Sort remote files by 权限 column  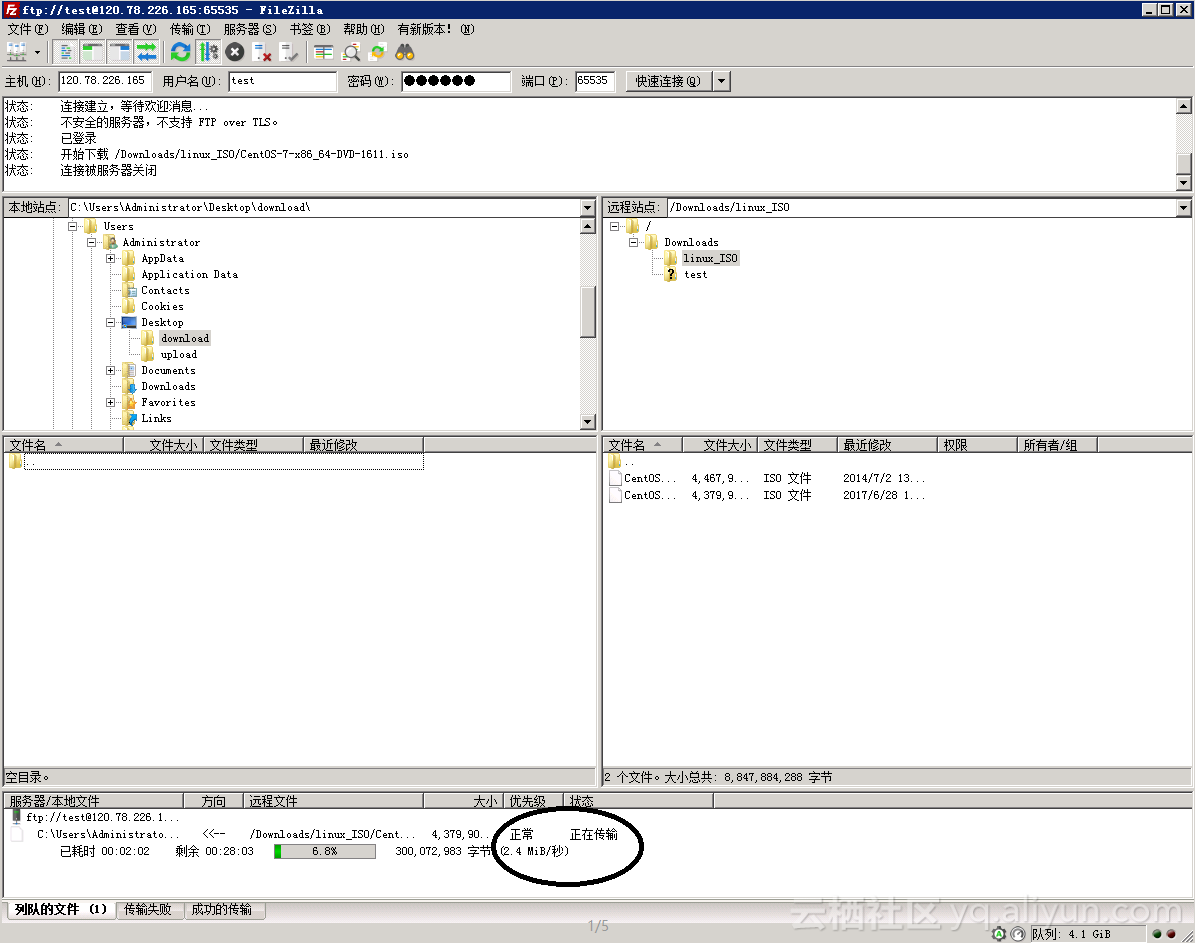click(x=977, y=445)
